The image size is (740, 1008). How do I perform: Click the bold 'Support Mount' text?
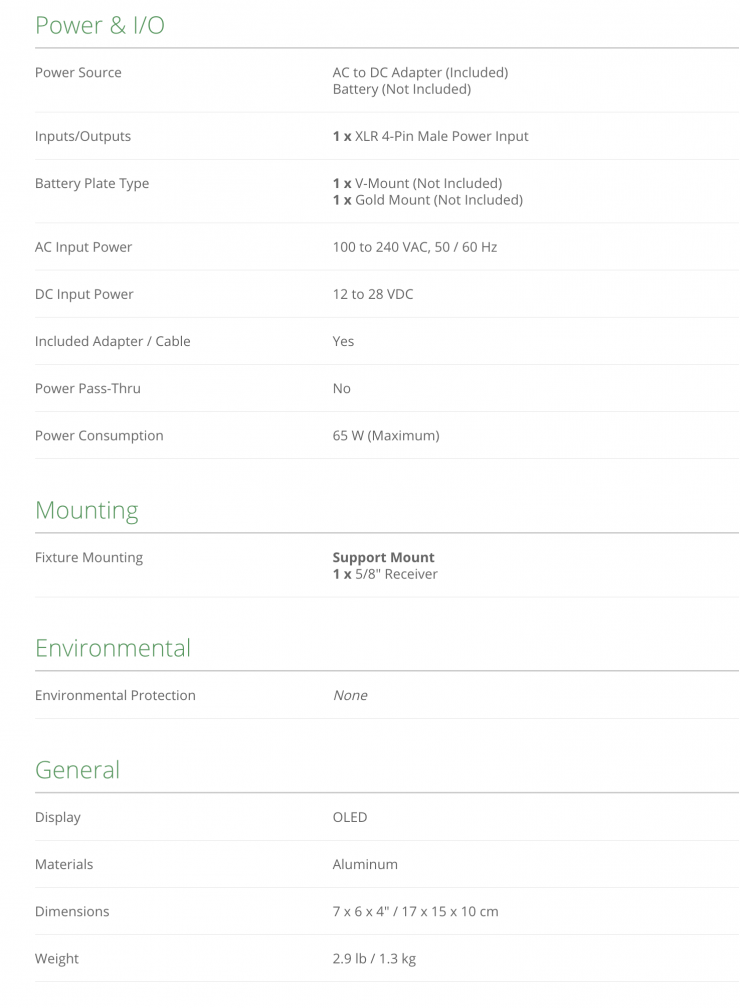tap(383, 558)
